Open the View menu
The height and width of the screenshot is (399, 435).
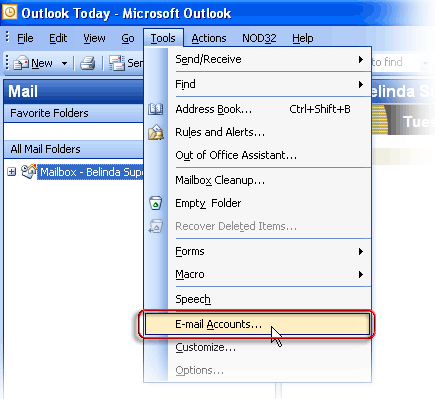(x=94, y=38)
